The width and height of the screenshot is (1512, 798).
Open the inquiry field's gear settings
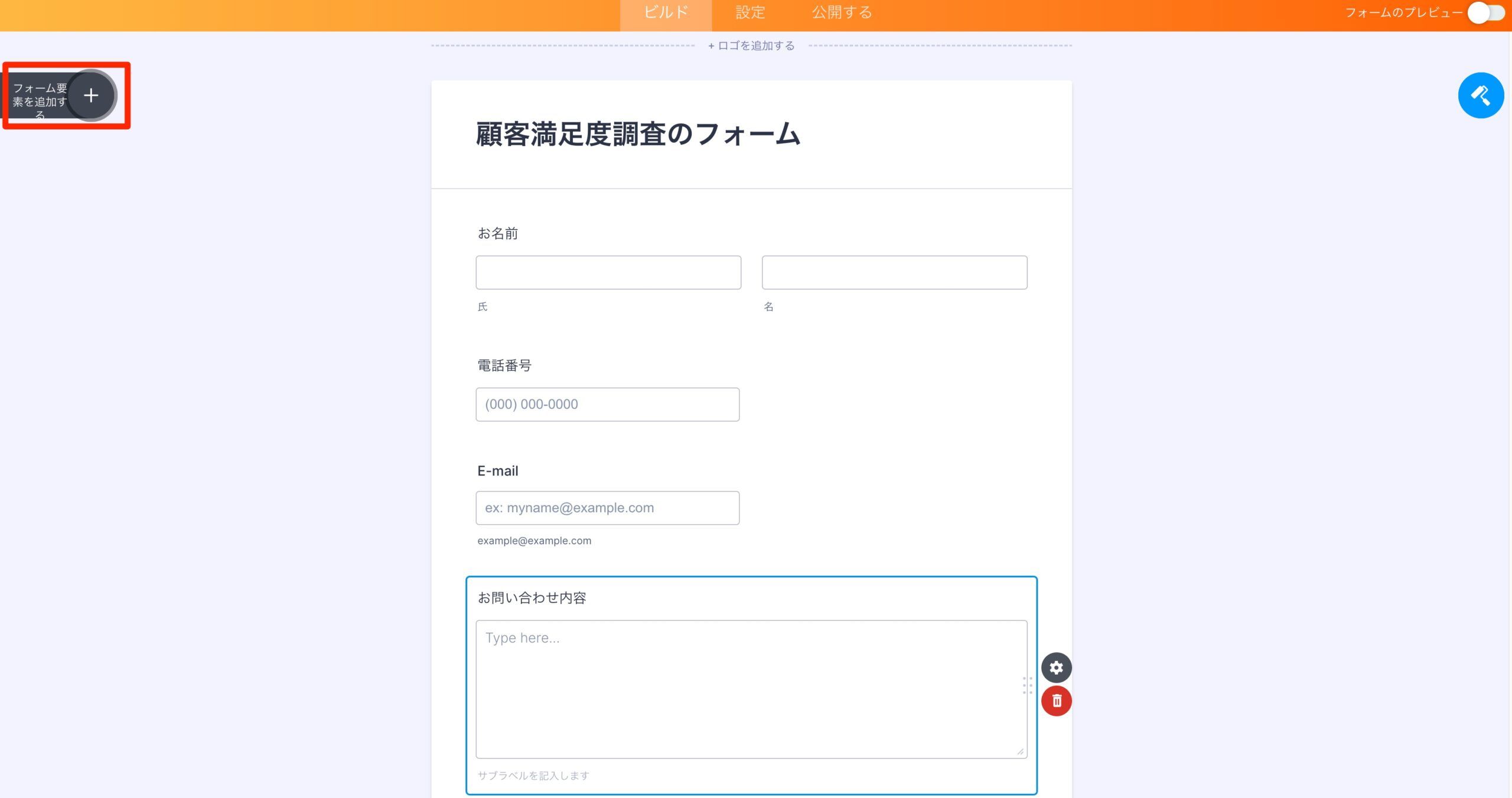(1056, 667)
